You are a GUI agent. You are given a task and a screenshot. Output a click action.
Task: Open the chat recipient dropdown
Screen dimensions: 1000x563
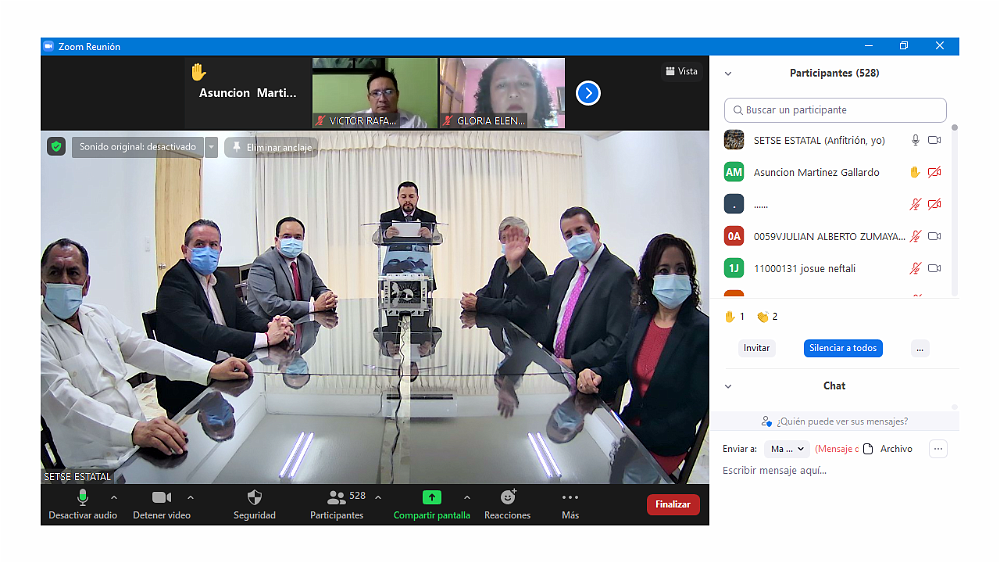point(786,449)
